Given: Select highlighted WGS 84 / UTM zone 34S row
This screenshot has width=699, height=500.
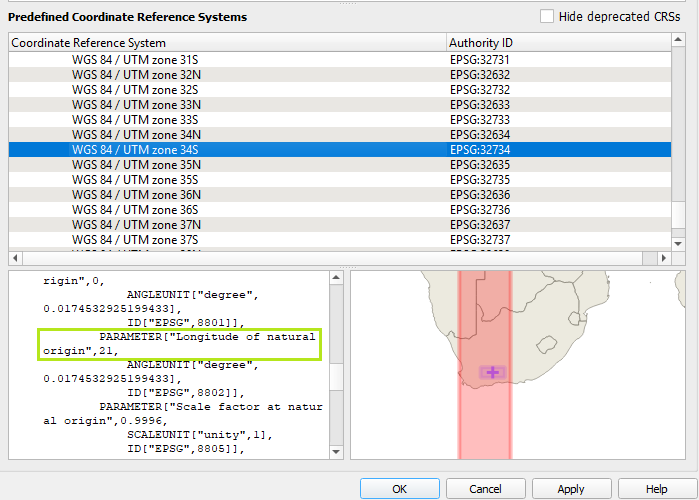Looking at the screenshot, I should [340, 150].
